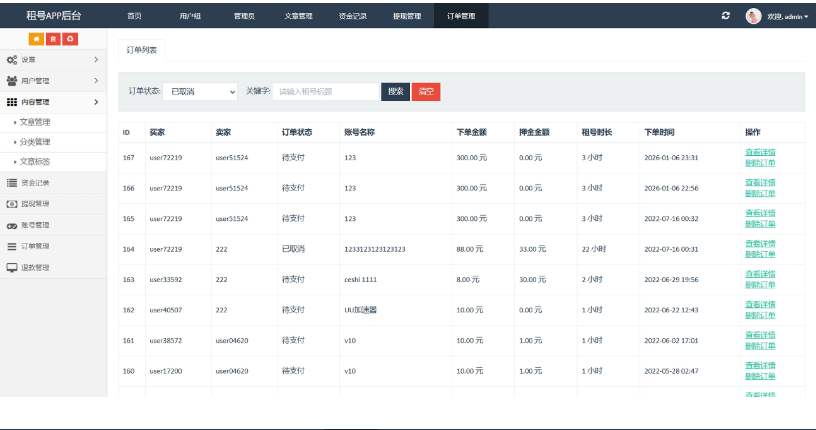Image resolution: width=816 pixels, height=430 pixels.
Task: Click the red recycle icon button in sidebar top
Action: 70,39
